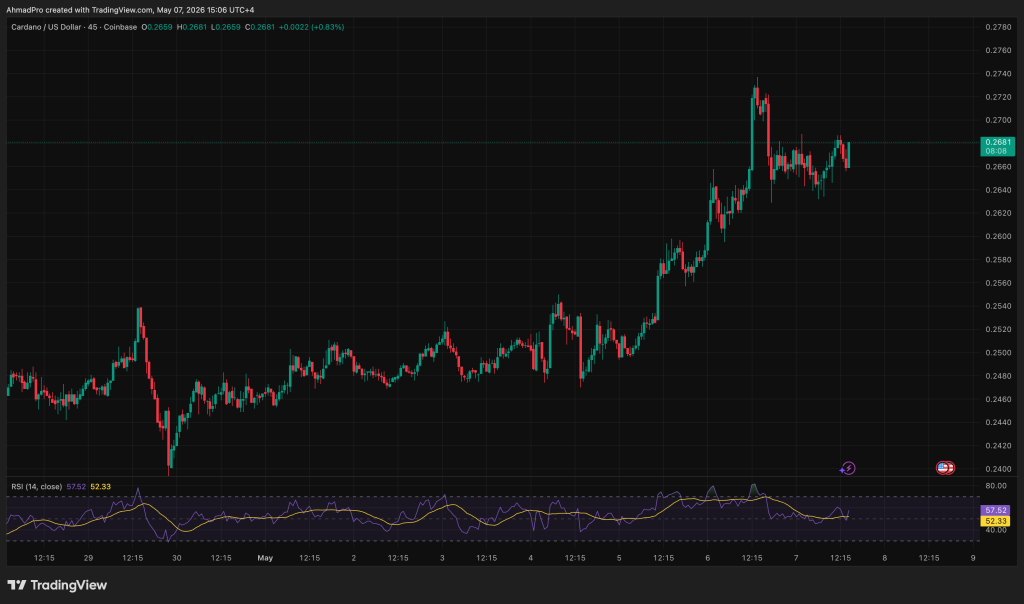Screen dimensions: 1024x604
Task: Click the 0.2600 price scale label
Action: point(998,236)
